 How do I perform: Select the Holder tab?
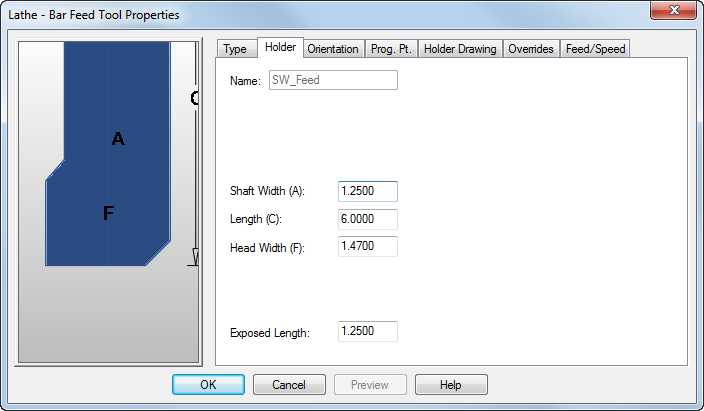280,47
